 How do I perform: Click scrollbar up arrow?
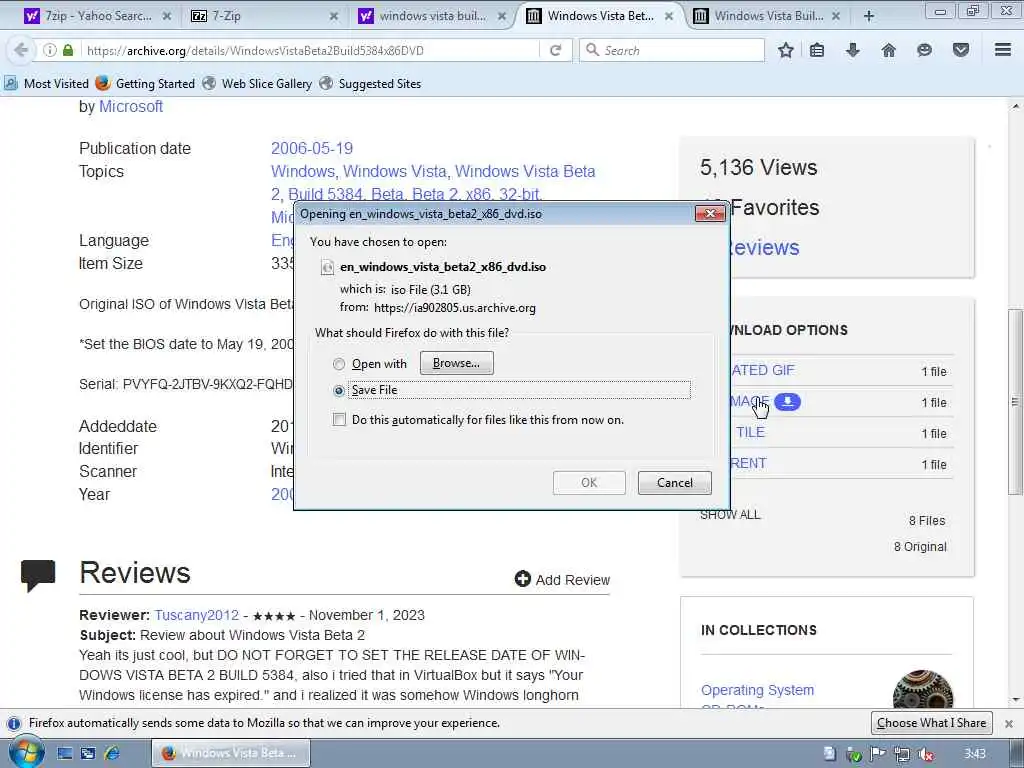click(1016, 106)
